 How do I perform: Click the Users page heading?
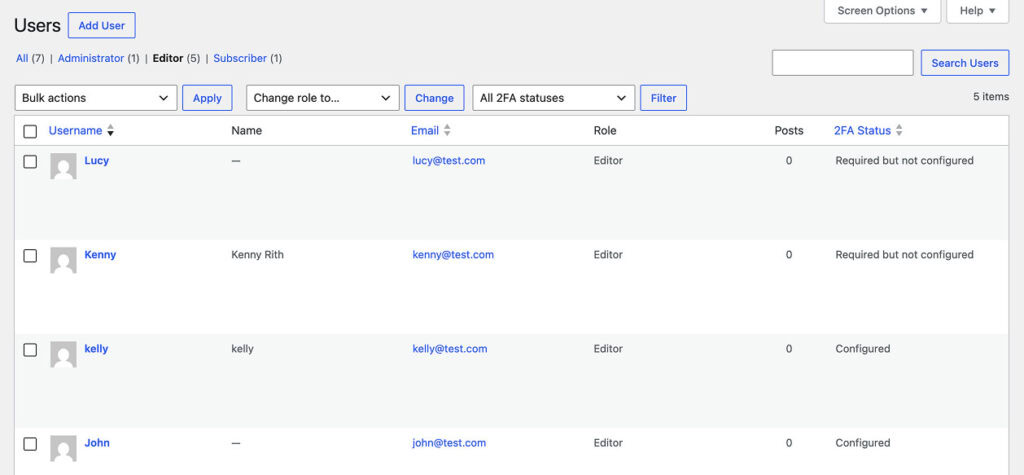click(x=37, y=25)
